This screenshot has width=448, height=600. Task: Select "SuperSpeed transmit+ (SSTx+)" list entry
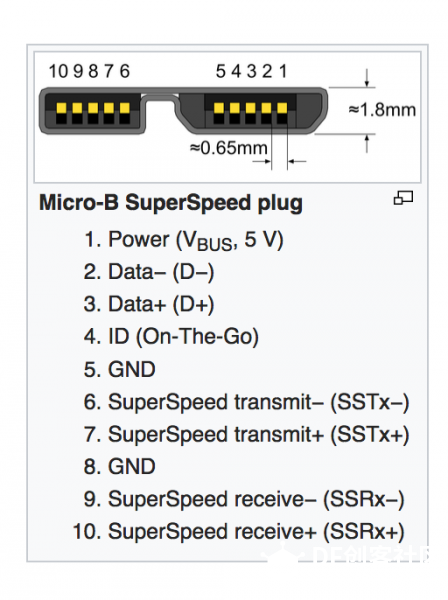(x=246, y=435)
